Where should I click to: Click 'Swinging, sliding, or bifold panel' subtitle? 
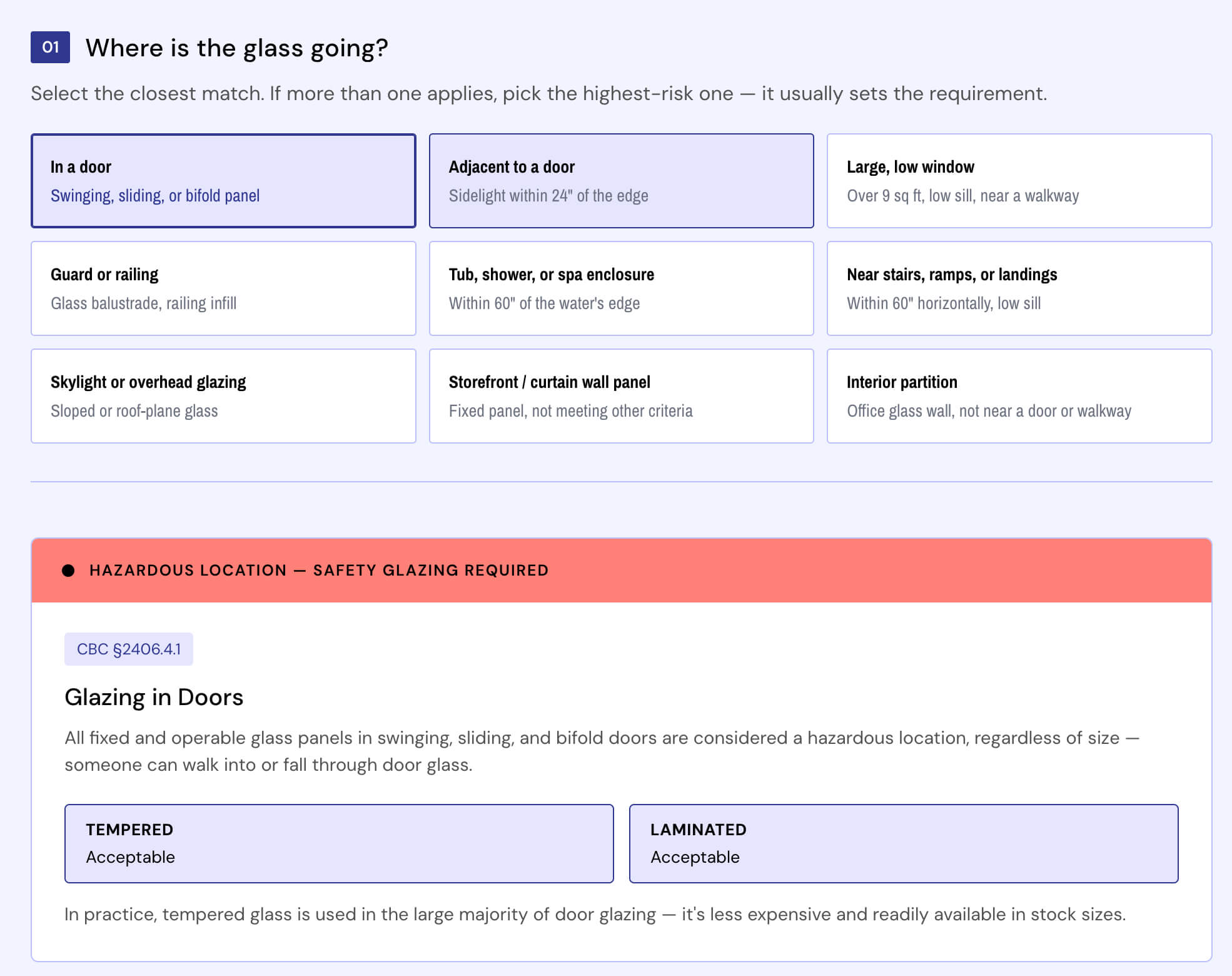[155, 196]
